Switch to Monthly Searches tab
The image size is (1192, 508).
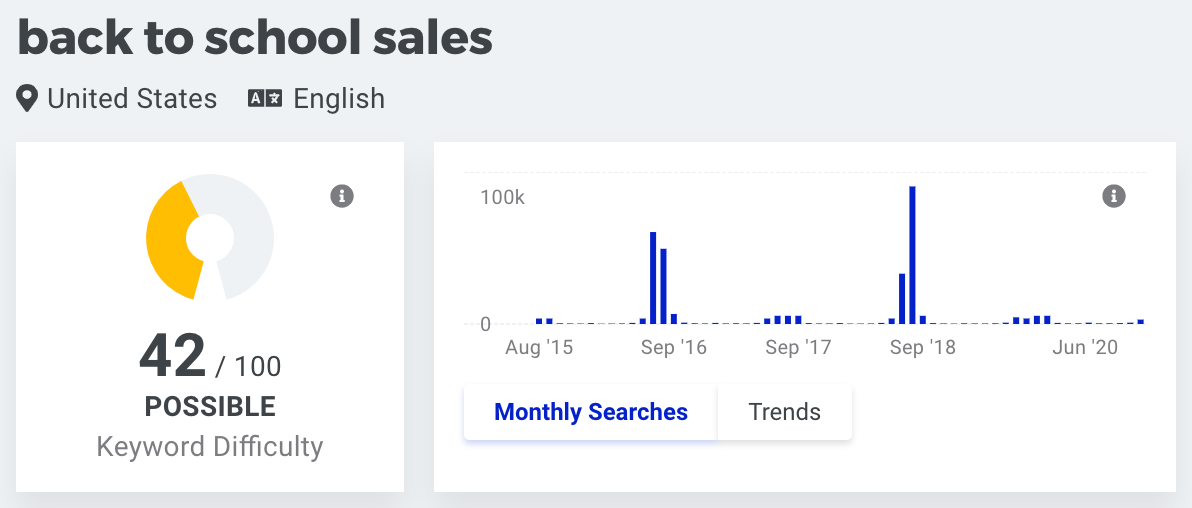591,412
